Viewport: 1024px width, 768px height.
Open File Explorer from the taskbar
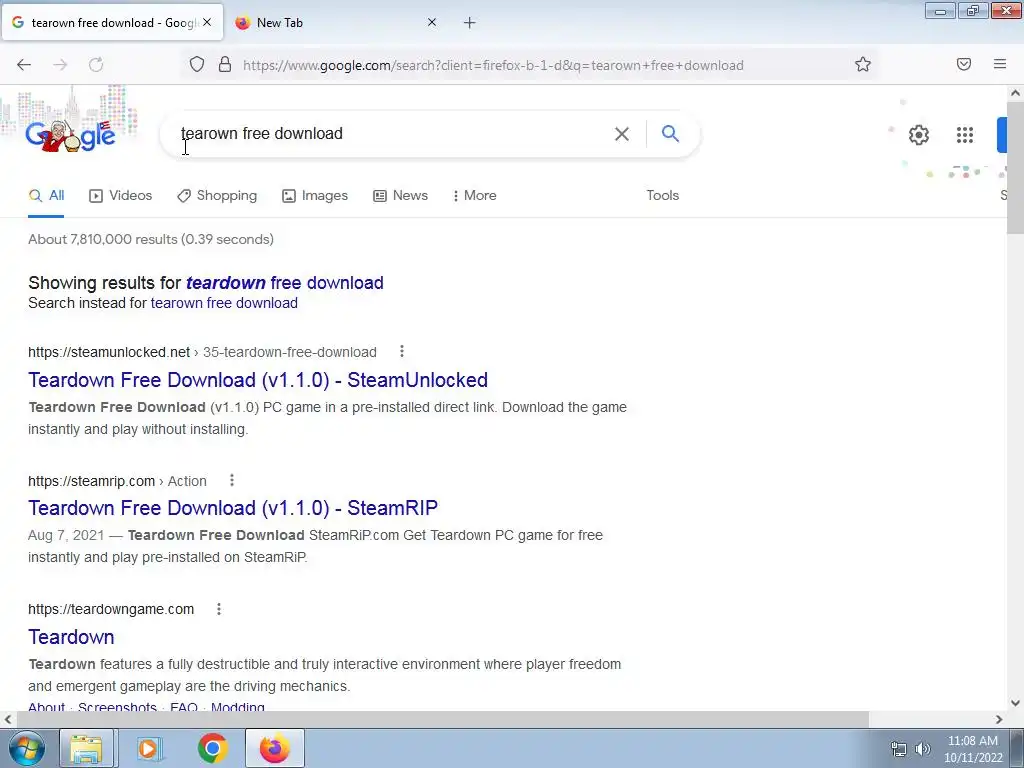point(86,748)
